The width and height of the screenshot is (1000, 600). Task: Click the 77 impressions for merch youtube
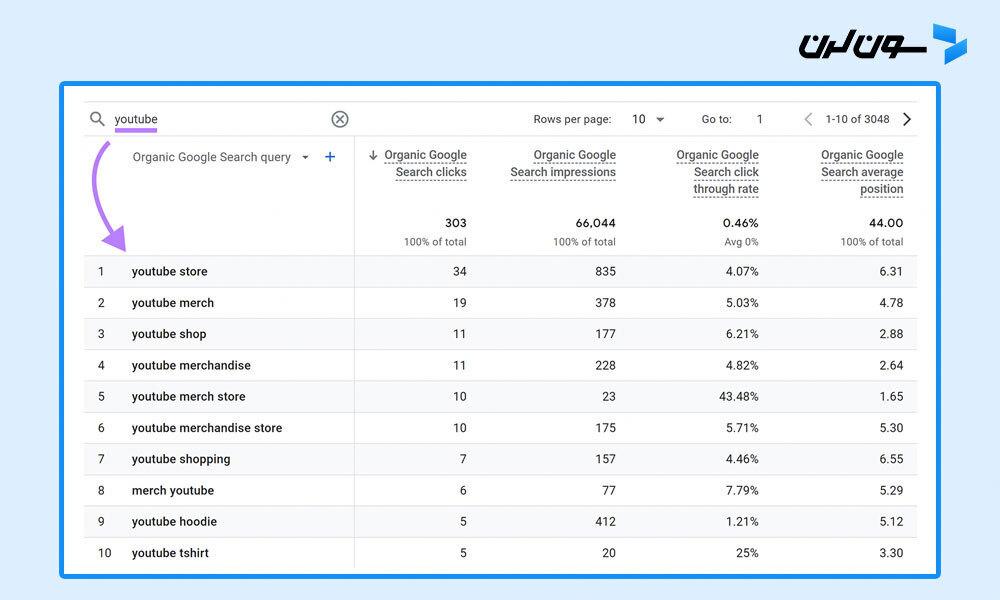pos(609,490)
